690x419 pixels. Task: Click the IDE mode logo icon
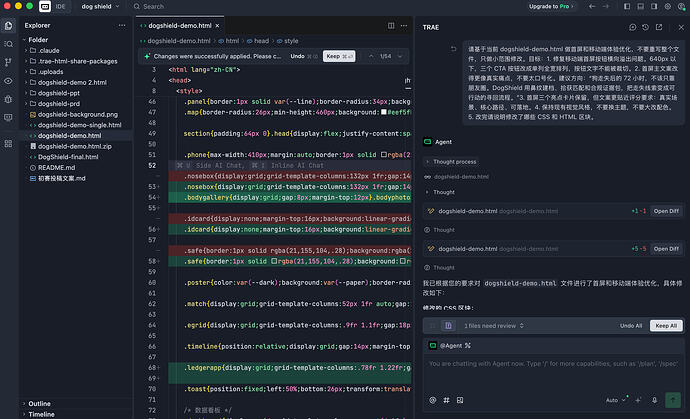click(45, 6)
